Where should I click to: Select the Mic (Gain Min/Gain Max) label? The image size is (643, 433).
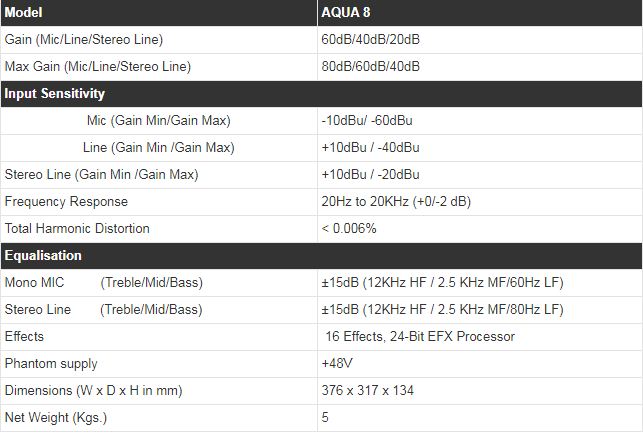click(159, 121)
